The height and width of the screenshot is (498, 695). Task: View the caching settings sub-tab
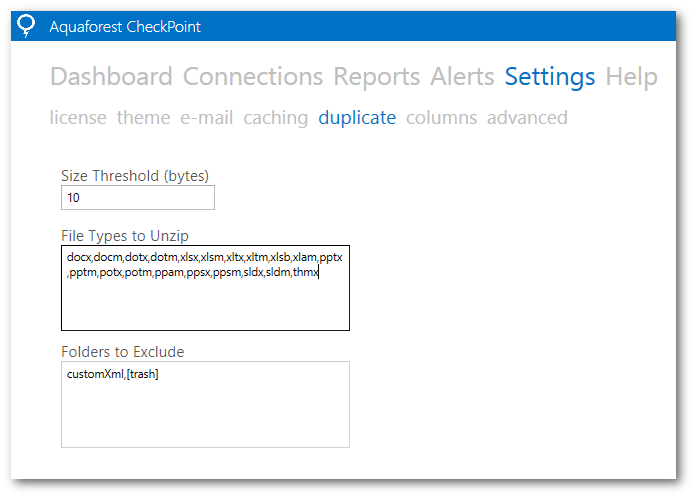(x=275, y=118)
